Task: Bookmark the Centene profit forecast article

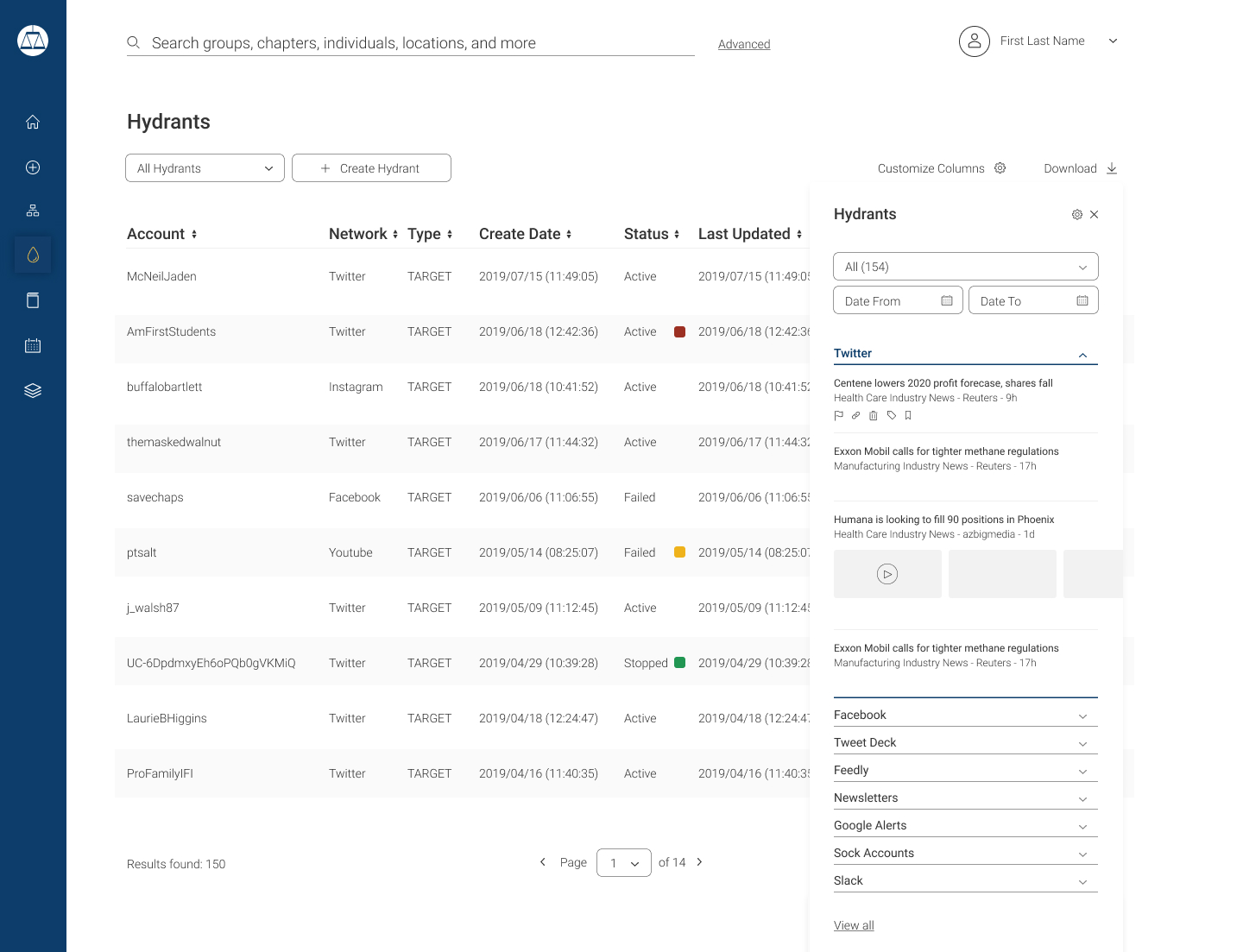Action: (x=908, y=416)
